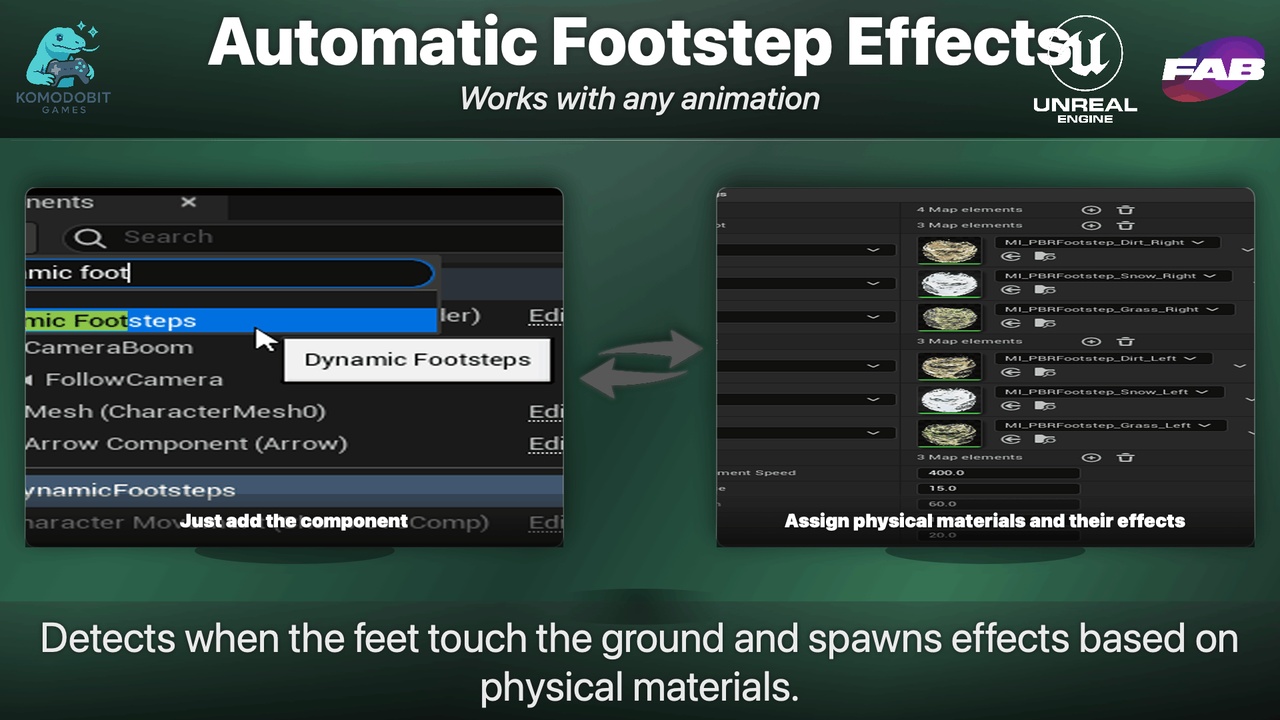Open the MI_PBRFootstep_Dirt_Right material dropdown

coord(1108,242)
